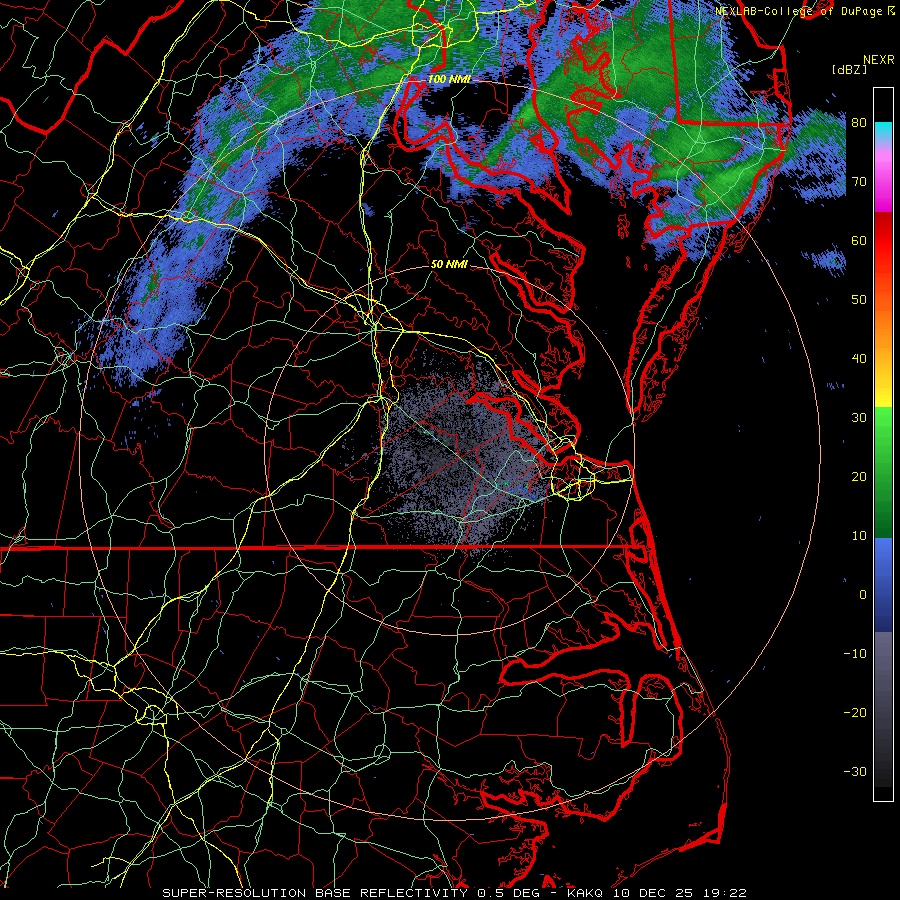This screenshot has height=900, width=900.
Task: Click the 10 value on dBZ scale
Action: pos(859,536)
